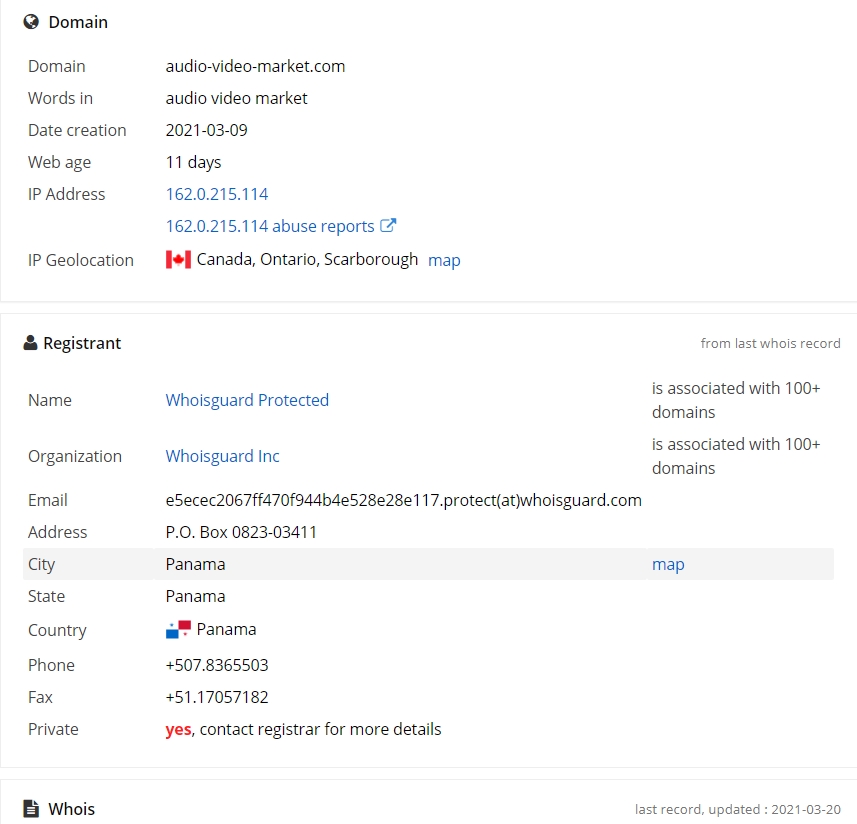Click the Whois section heading
The width and height of the screenshot is (857, 824).
click(x=71, y=809)
